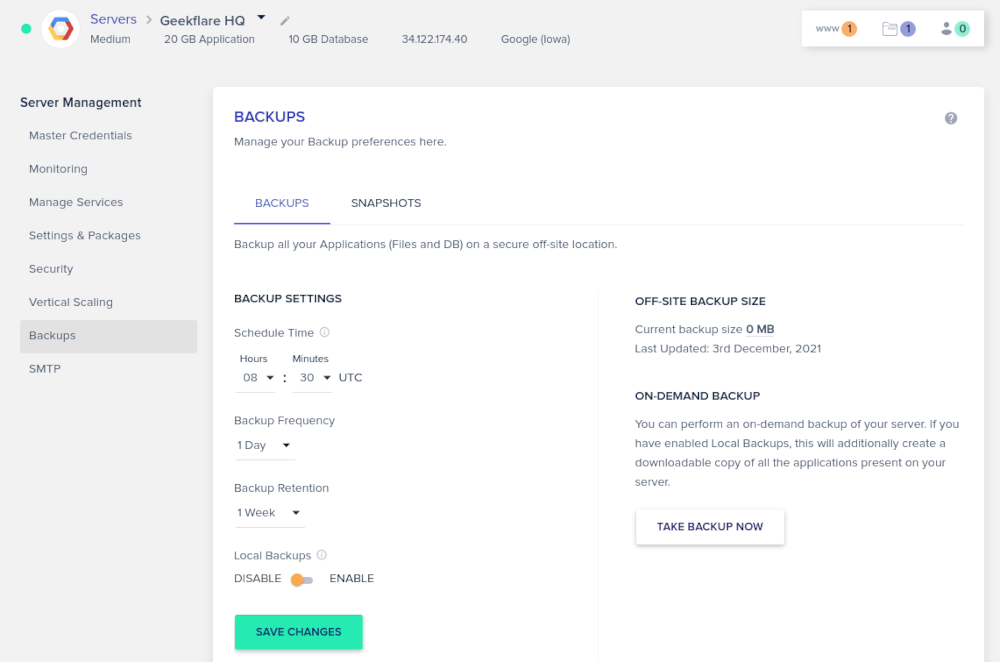Click the help question mark icon
Image resolution: width=1000 pixels, height=662 pixels.
click(x=951, y=118)
